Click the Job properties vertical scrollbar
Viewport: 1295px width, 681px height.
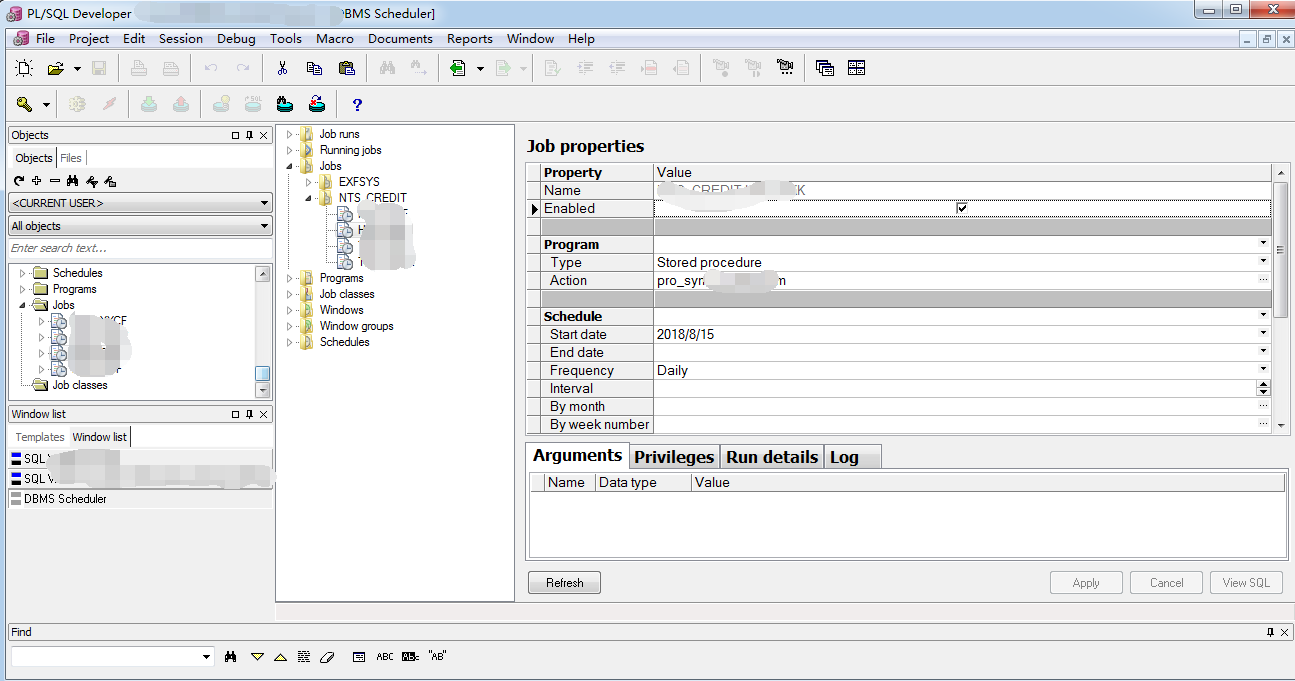[x=1281, y=298]
